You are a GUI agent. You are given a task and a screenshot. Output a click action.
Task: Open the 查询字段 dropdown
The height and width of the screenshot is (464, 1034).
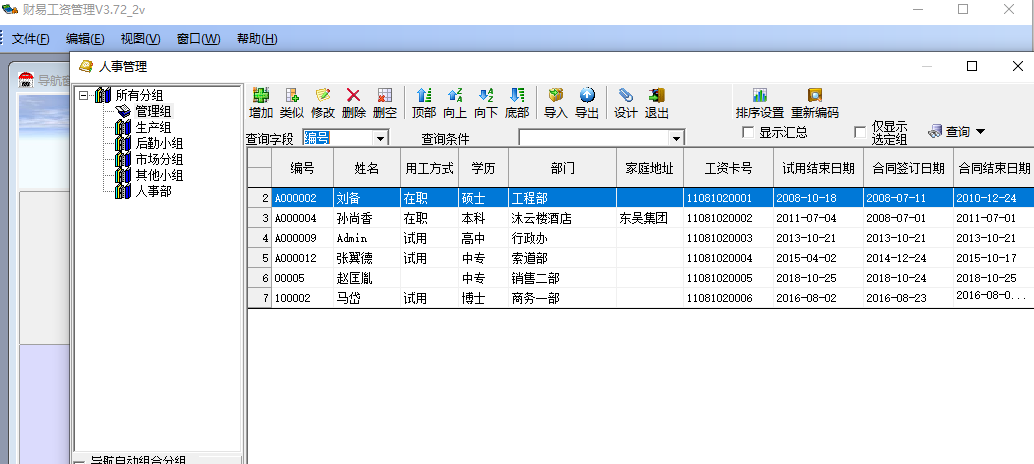[380, 138]
